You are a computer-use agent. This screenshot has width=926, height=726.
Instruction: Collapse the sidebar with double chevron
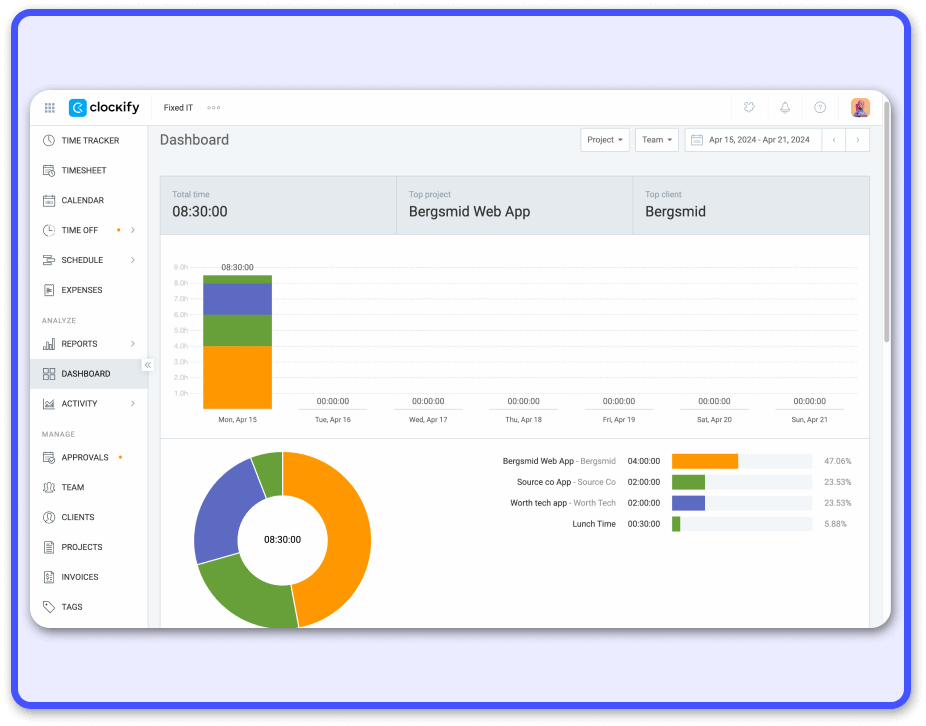[x=148, y=365]
